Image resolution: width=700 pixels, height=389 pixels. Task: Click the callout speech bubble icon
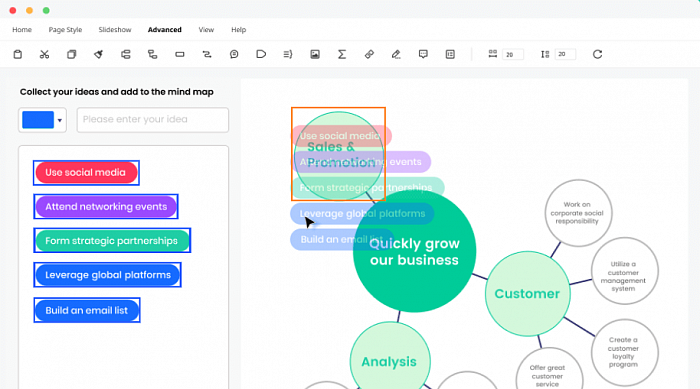click(x=234, y=54)
